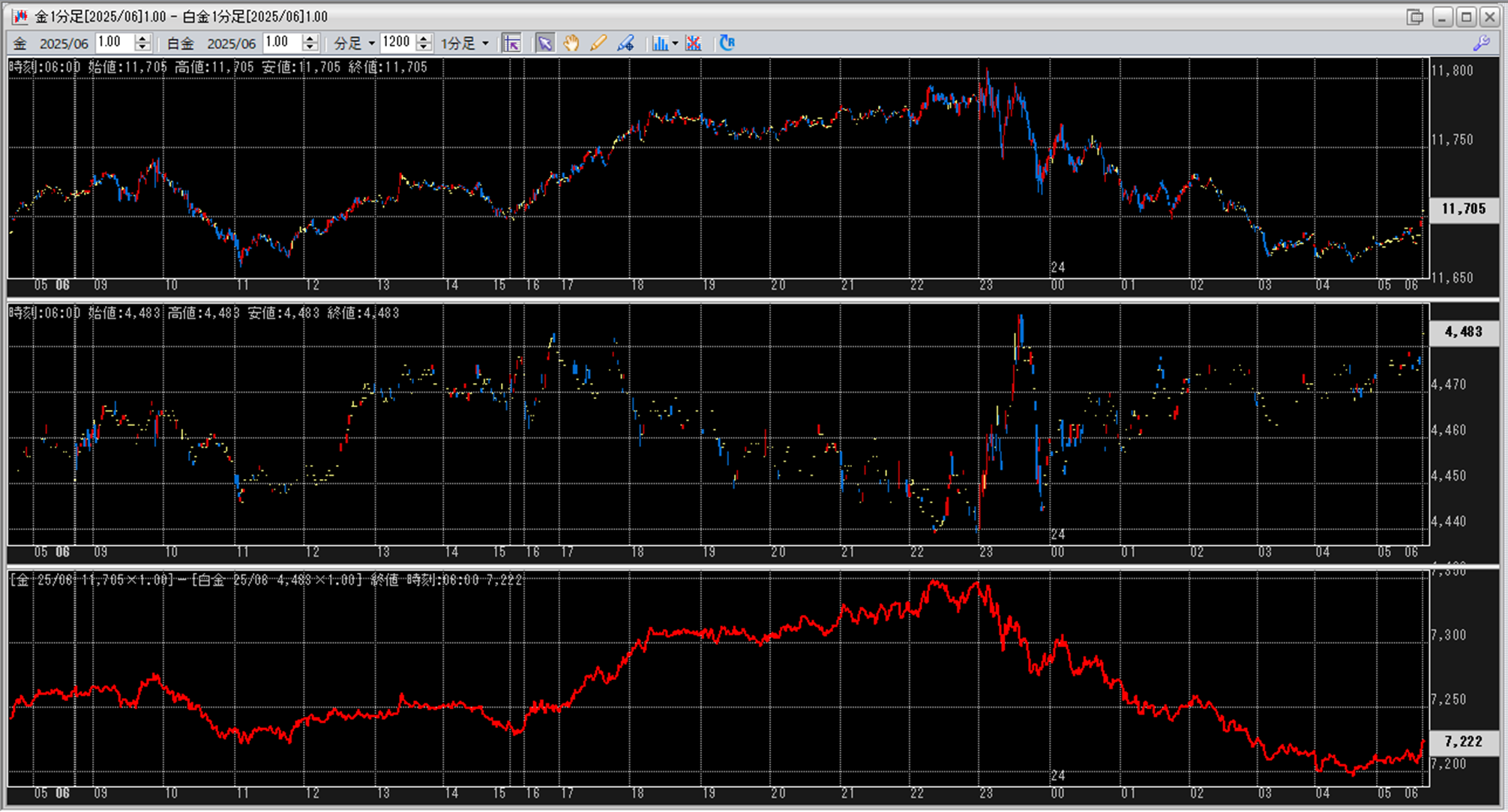Click the bar chart indicator icon
Screen dimensions: 1508x812
point(659,43)
